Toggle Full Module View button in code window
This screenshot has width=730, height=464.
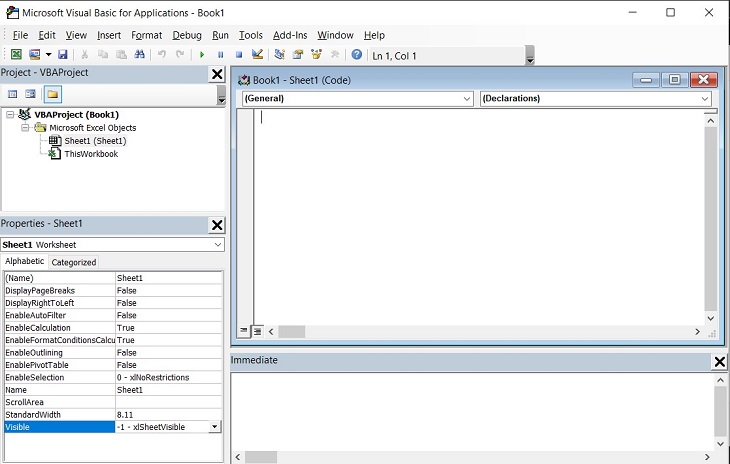257,331
